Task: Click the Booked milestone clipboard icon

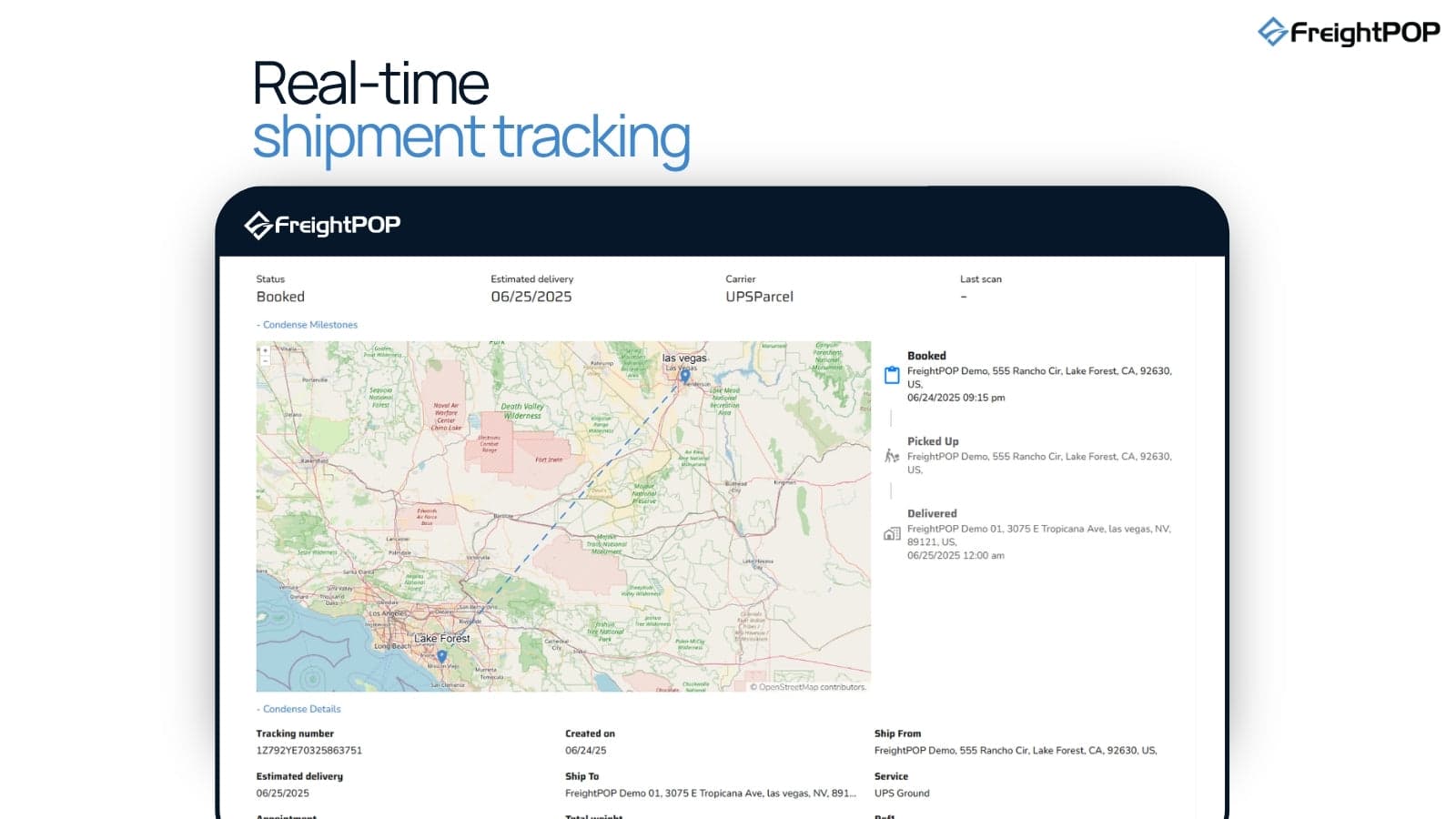Action: tap(892, 375)
